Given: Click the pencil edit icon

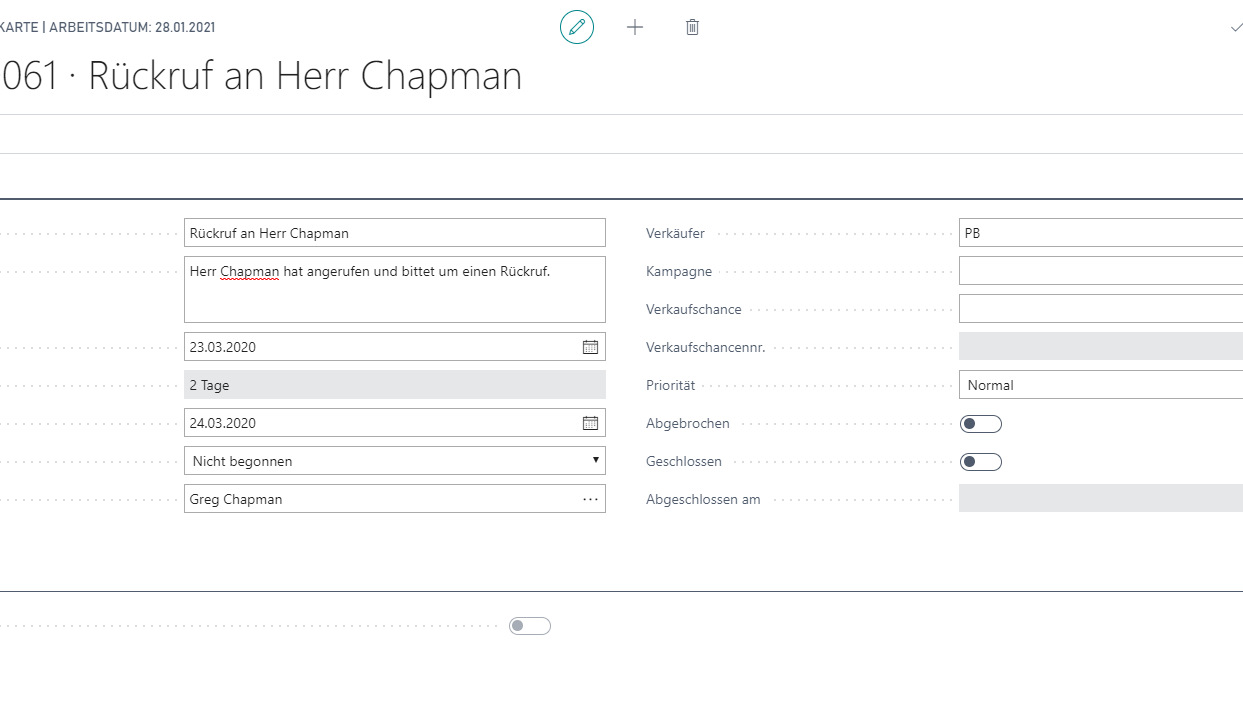Looking at the screenshot, I should tap(576, 27).
